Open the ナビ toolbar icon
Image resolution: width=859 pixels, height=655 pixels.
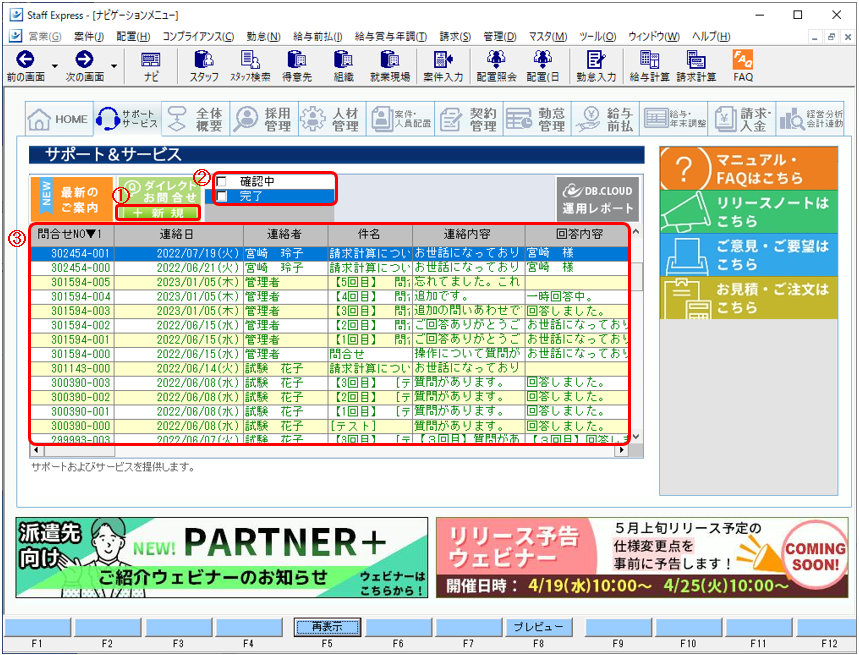point(151,67)
